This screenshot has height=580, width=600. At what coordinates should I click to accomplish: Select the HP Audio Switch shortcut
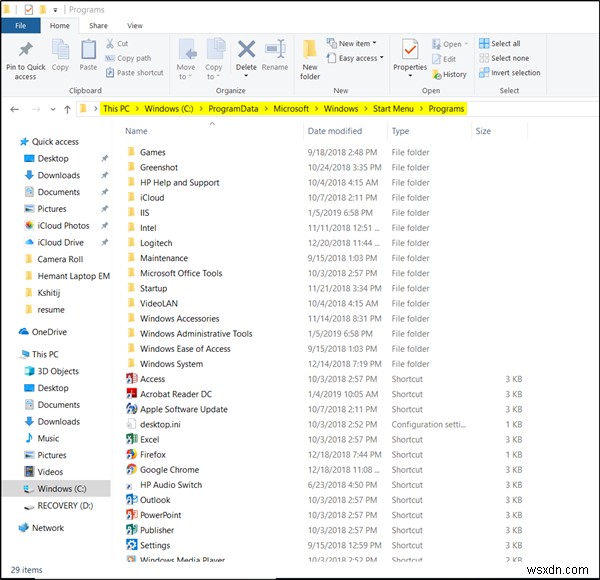pyautogui.click(x=164, y=485)
